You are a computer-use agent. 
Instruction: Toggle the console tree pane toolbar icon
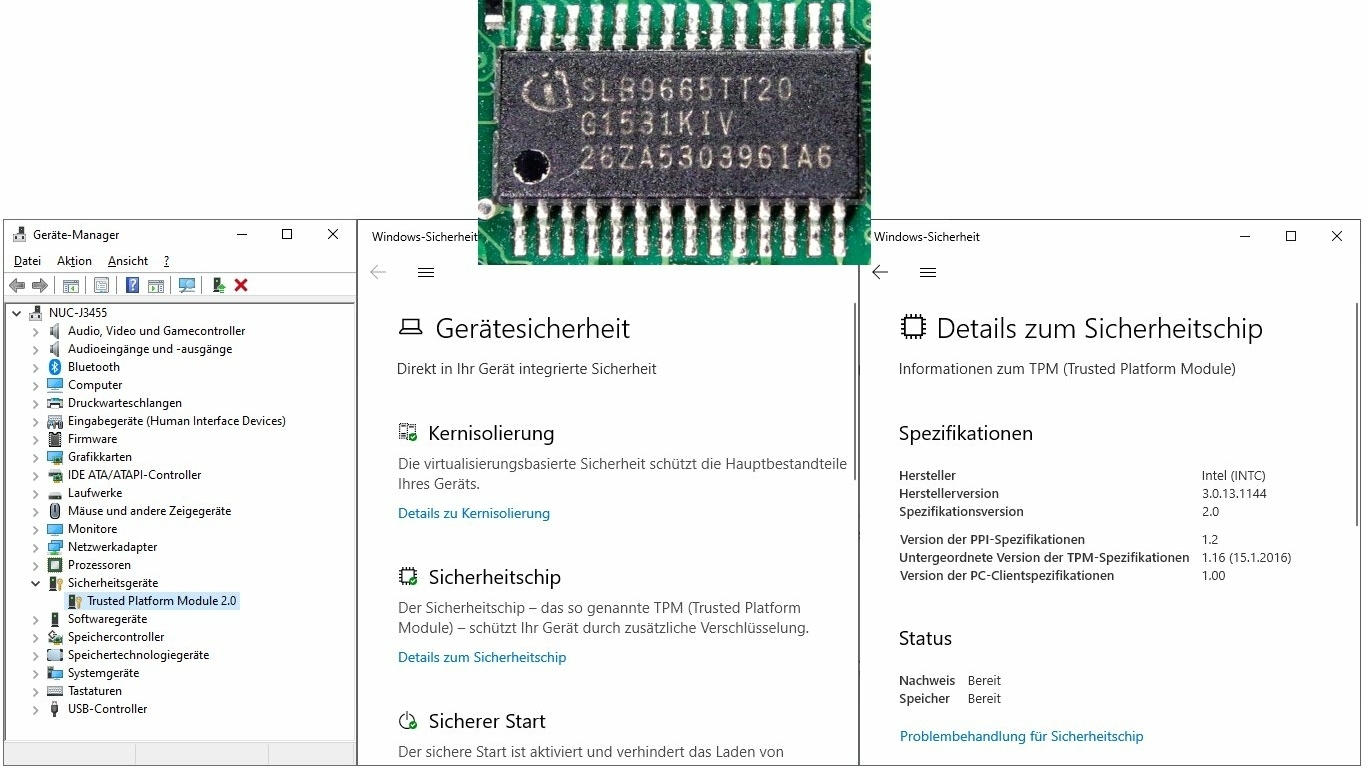click(x=71, y=285)
